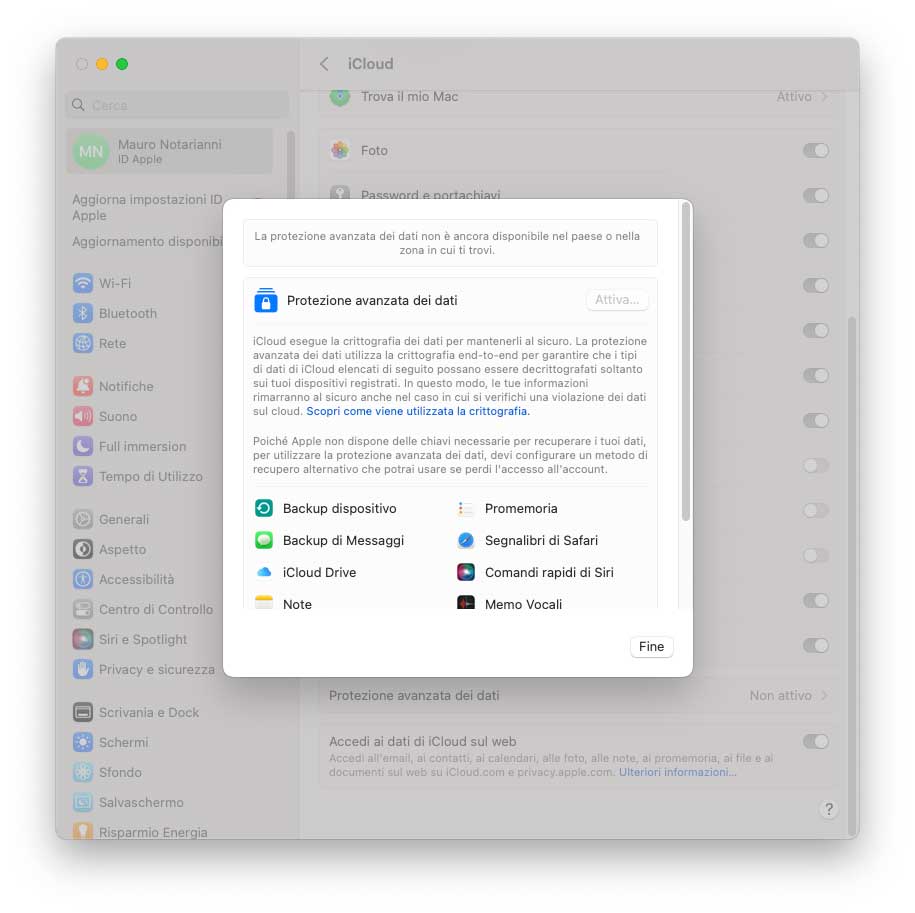
Task: Expand Protezione avanzata dei dati Non attivo row
Action: pyautogui.click(x=579, y=695)
